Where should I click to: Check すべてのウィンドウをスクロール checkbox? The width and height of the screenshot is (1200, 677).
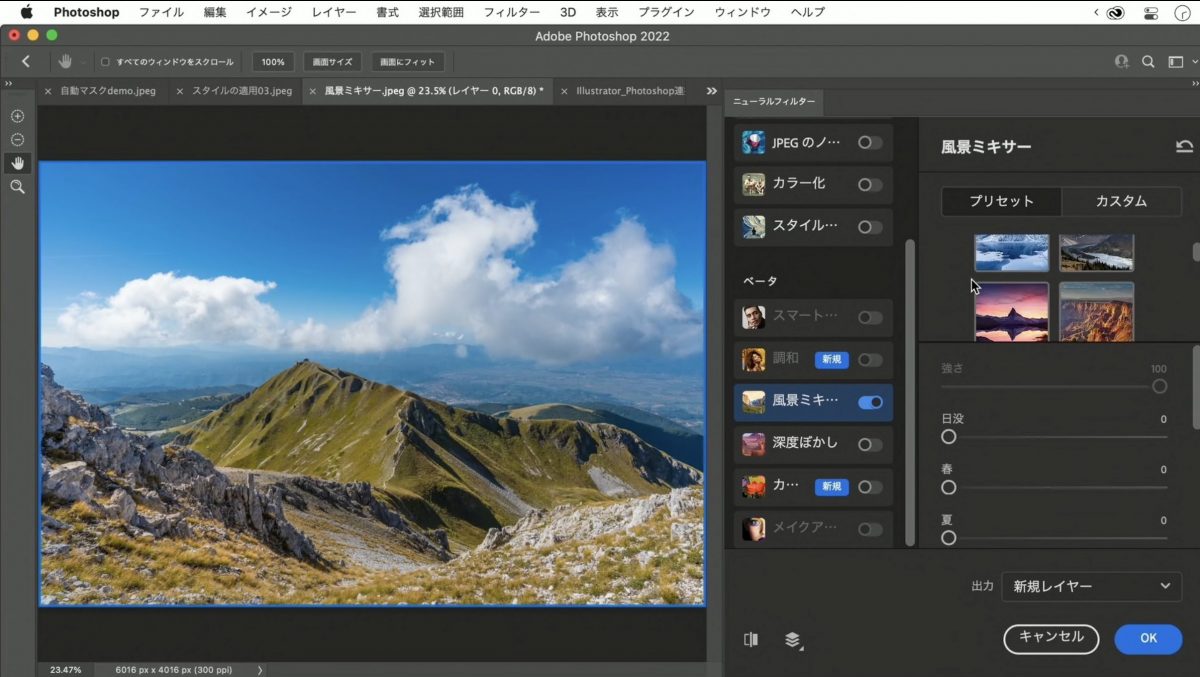point(106,62)
